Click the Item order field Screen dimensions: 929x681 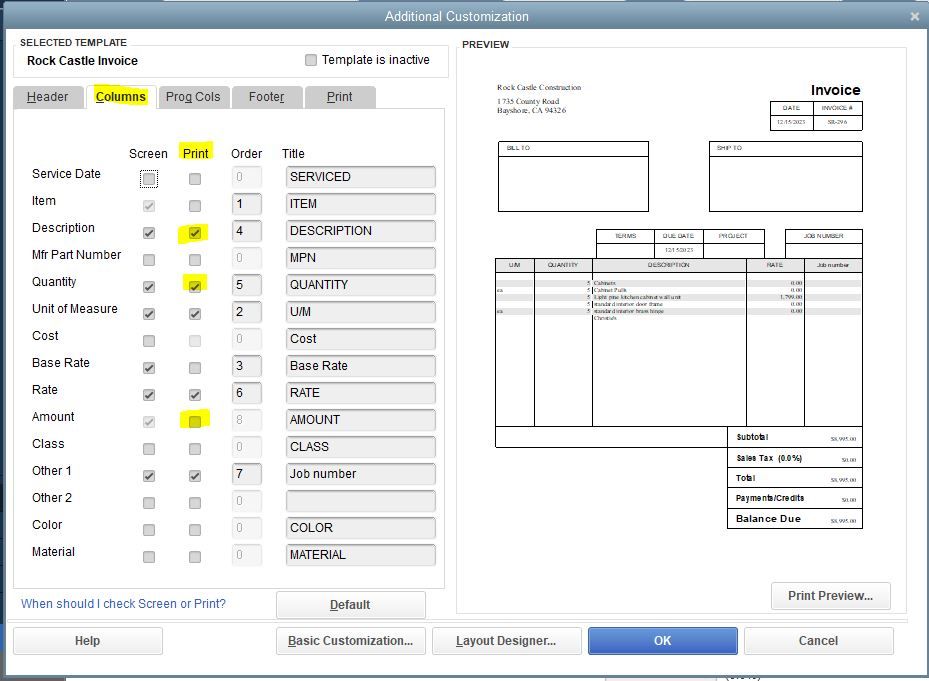point(246,204)
